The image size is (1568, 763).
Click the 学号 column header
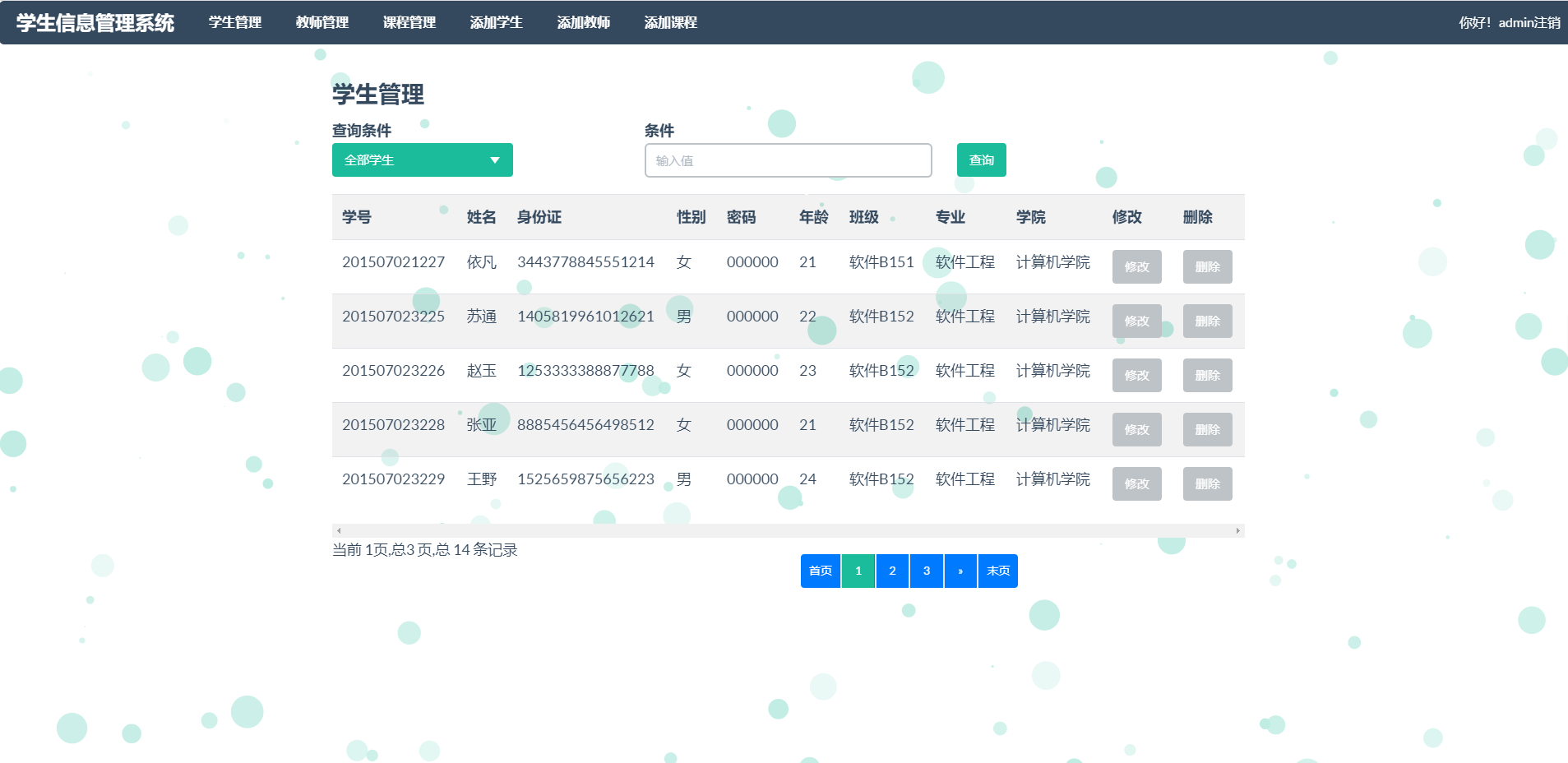coord(357,217)
